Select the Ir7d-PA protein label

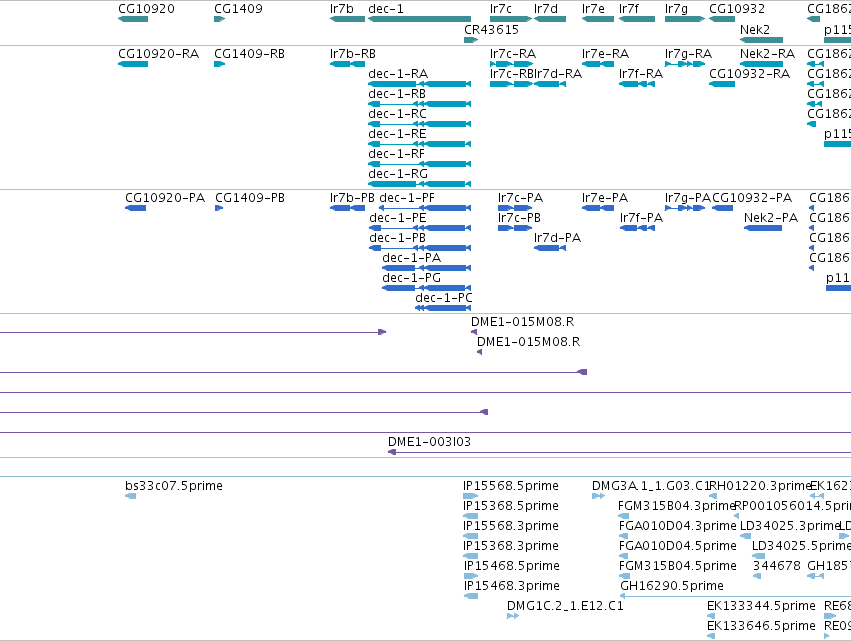(557, 238)
